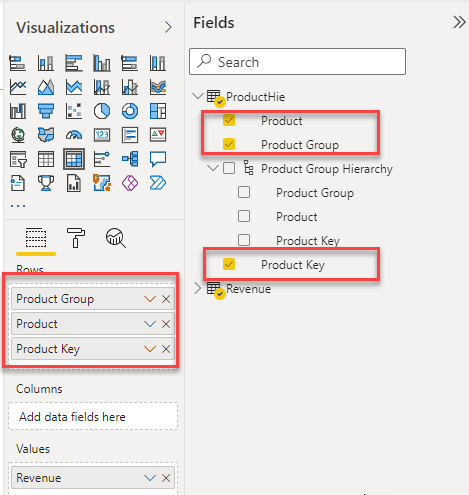Add the Paginated report visual
Screen dimensions: 469x495
tap(74, 183)
